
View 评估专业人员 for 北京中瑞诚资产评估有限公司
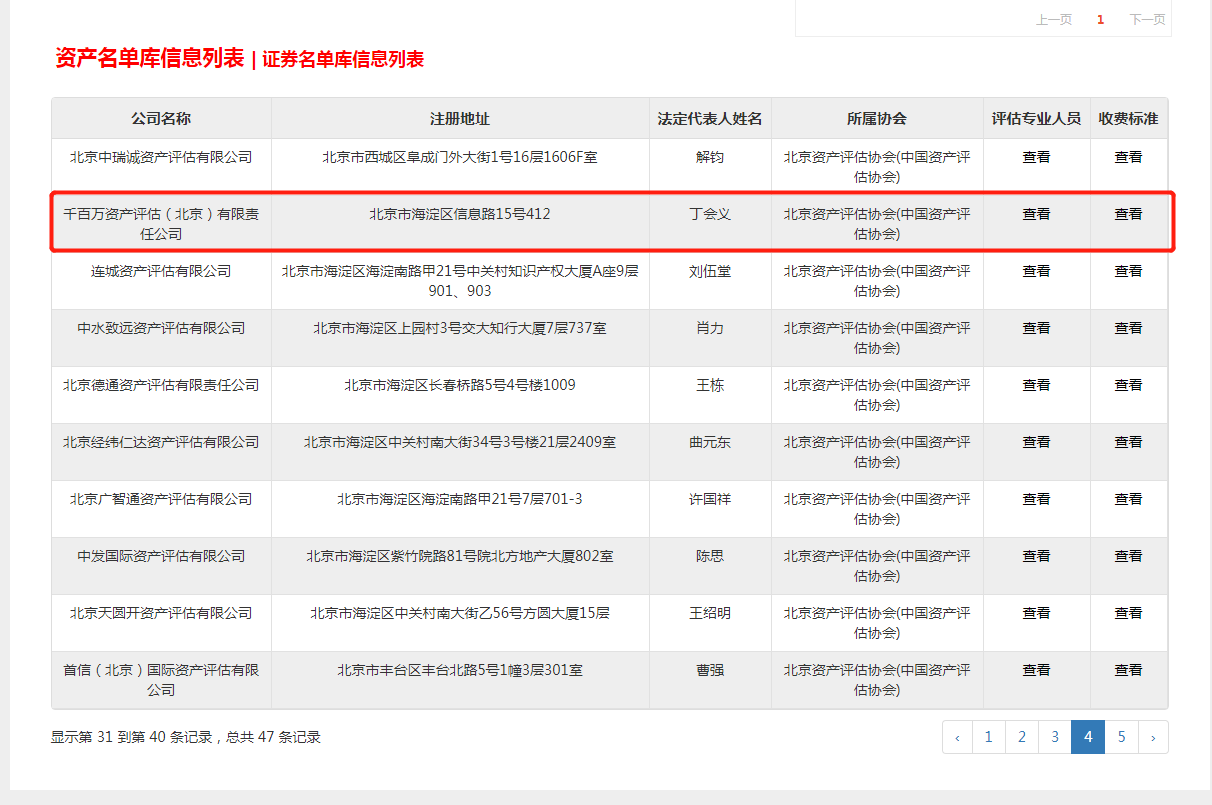click(x=1037, y=157)
